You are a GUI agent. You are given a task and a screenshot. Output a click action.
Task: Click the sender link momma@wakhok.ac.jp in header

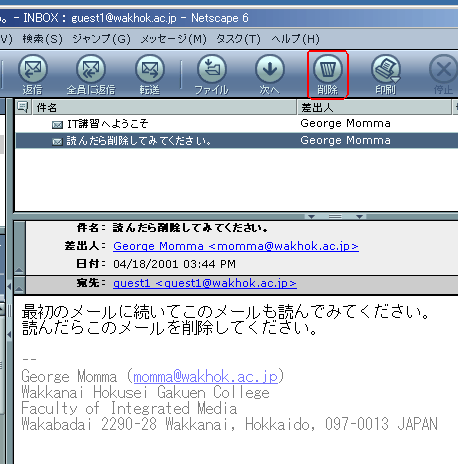[236, 246]
